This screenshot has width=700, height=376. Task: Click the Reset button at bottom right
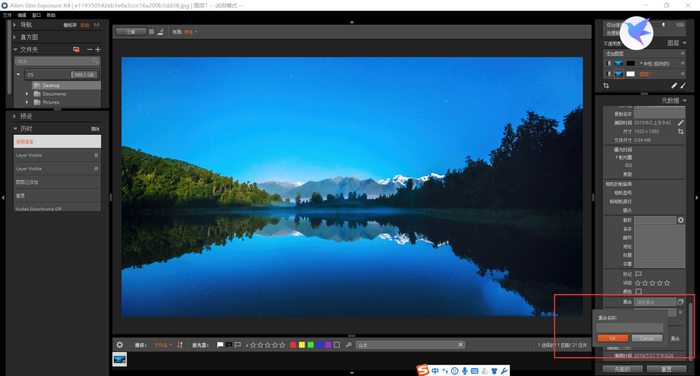(666, 369)
